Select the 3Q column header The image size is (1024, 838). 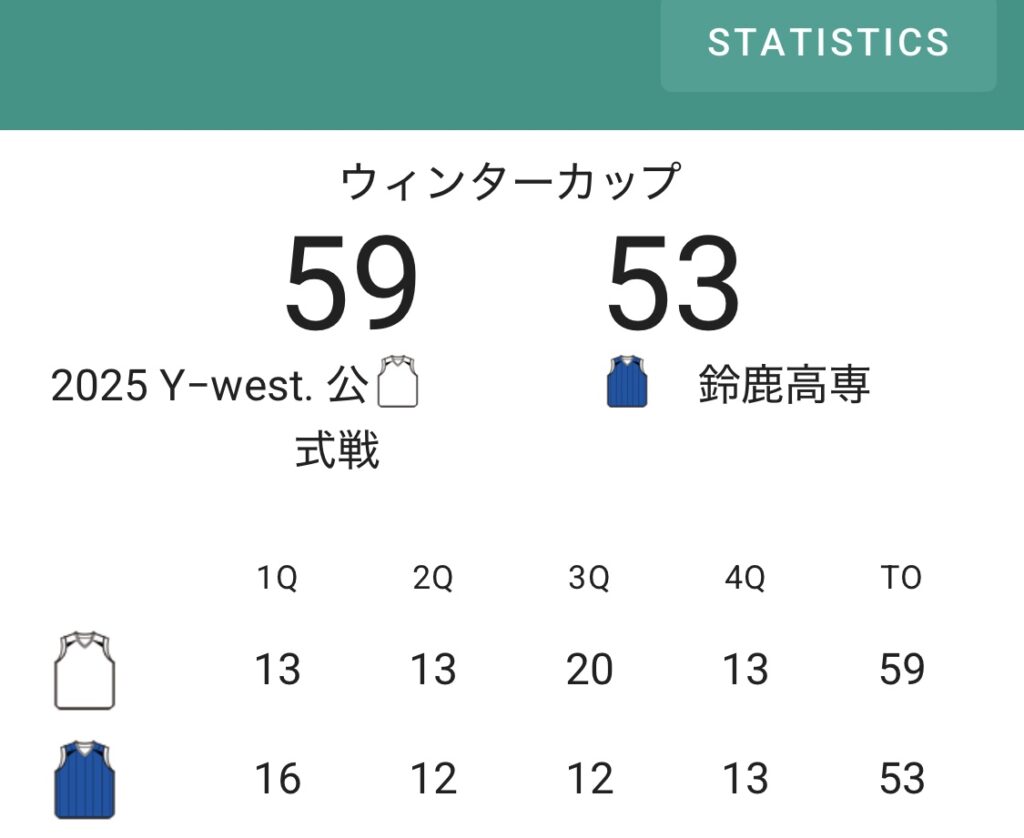[589, 578]
